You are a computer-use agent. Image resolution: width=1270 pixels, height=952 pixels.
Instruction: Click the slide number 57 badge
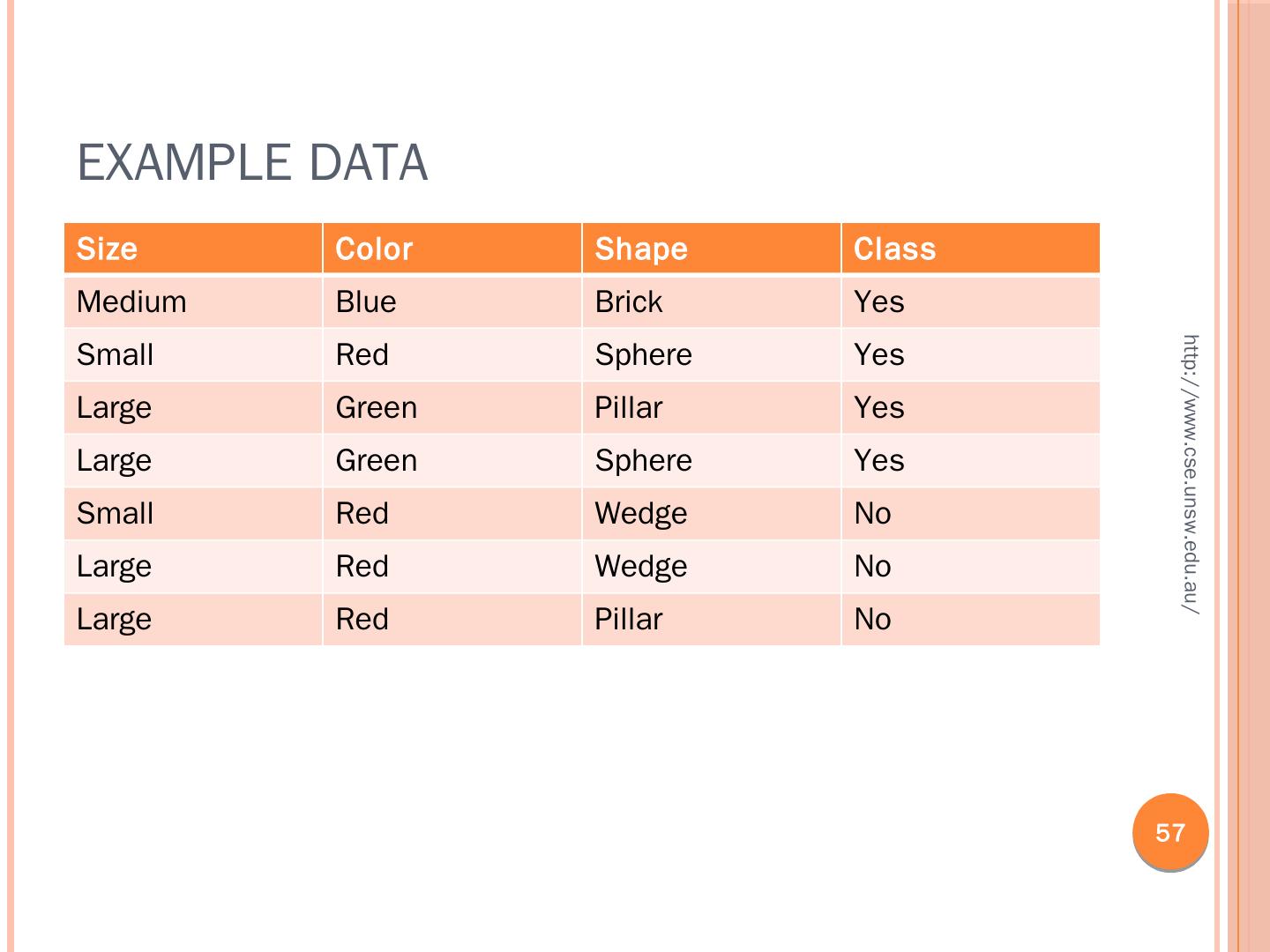(x=1170, y=833)
